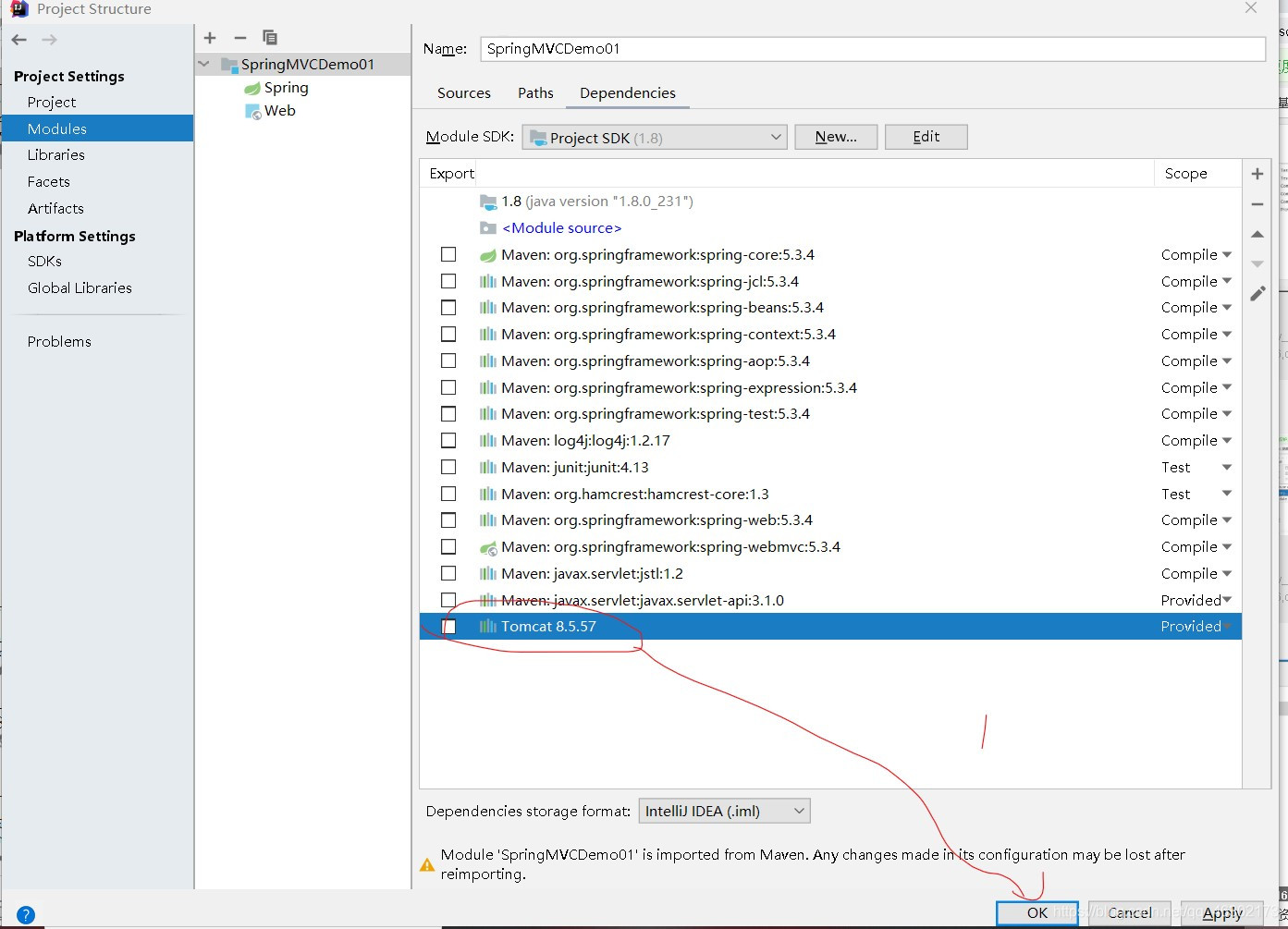Check export for spring-jcl:5.3.4
This screenshot has width=1288, height=929.
pyautogui.click(x=448, y=281)
